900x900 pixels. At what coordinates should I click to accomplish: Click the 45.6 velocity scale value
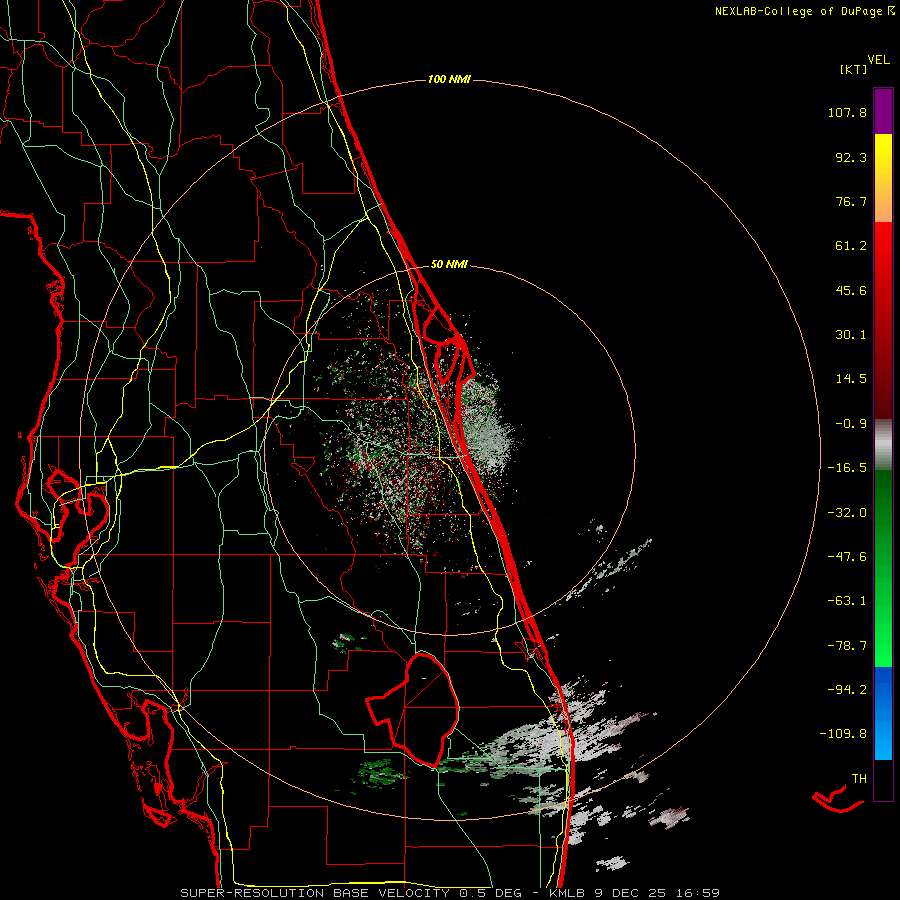coord(851,290)
